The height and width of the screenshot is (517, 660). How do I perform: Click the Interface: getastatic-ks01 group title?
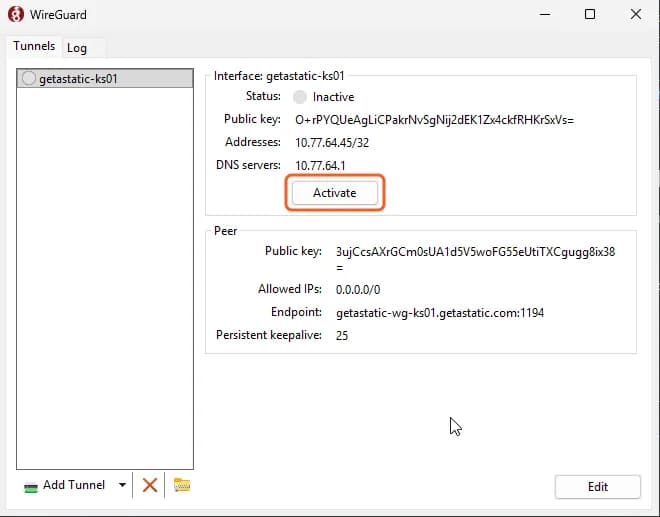[x=279, y=76]
